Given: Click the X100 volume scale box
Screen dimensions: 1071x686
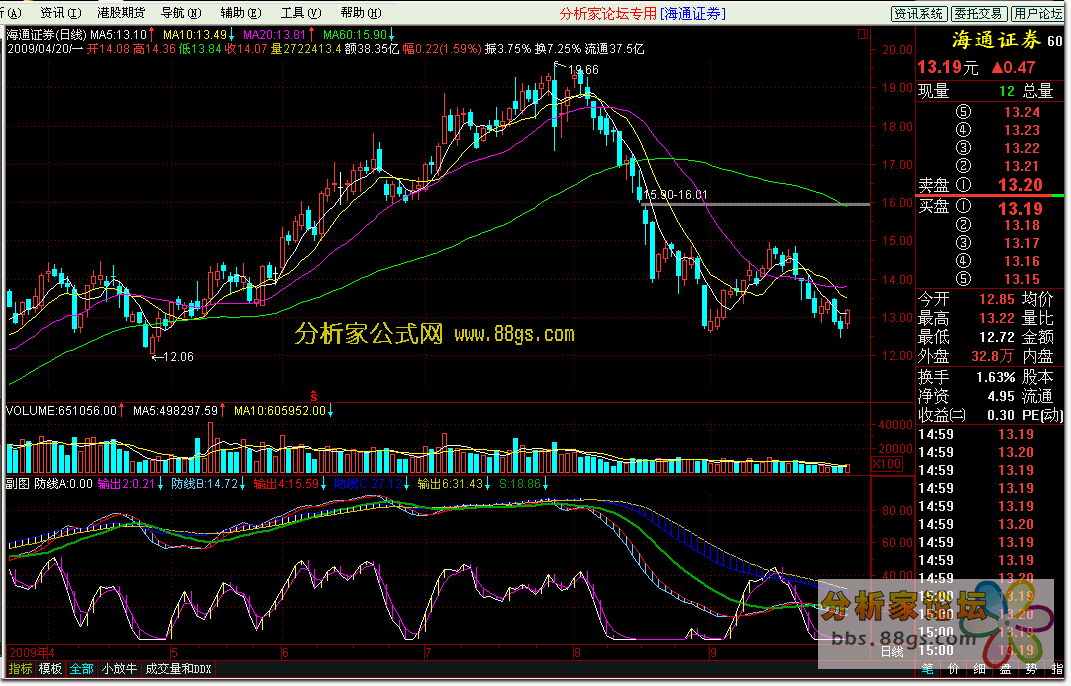Looking at the screenshot, I should point(887,465).
